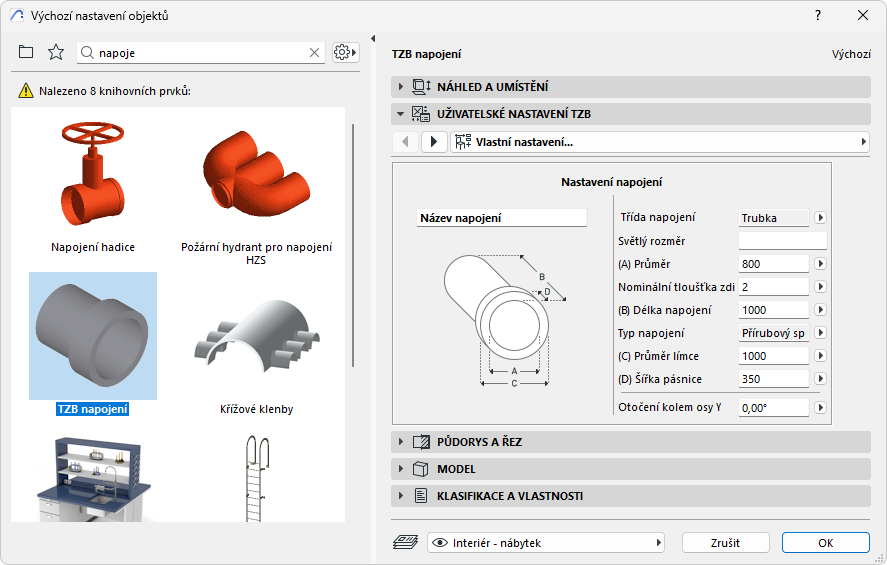Go to next settings page arrow
Viewport: 887px width, 565px height.
(434, 142)
